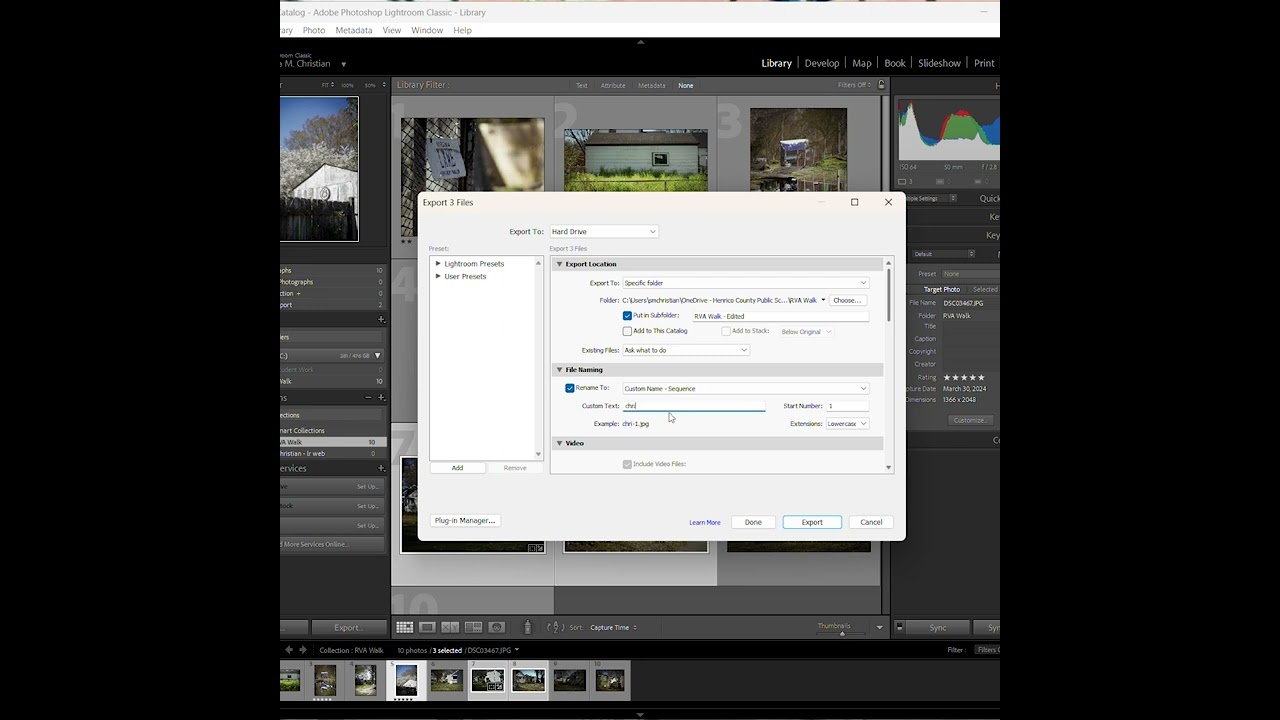Open the Specific folder dropdown
The width and height of the screenshot is (1280, 720).
745,283
